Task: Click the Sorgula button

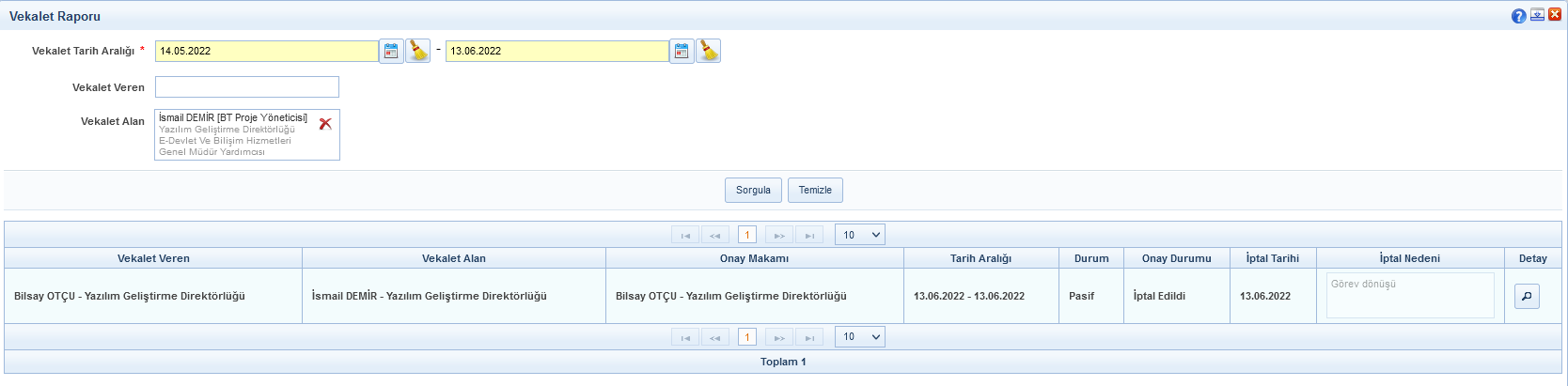Action: pos(753,190)
